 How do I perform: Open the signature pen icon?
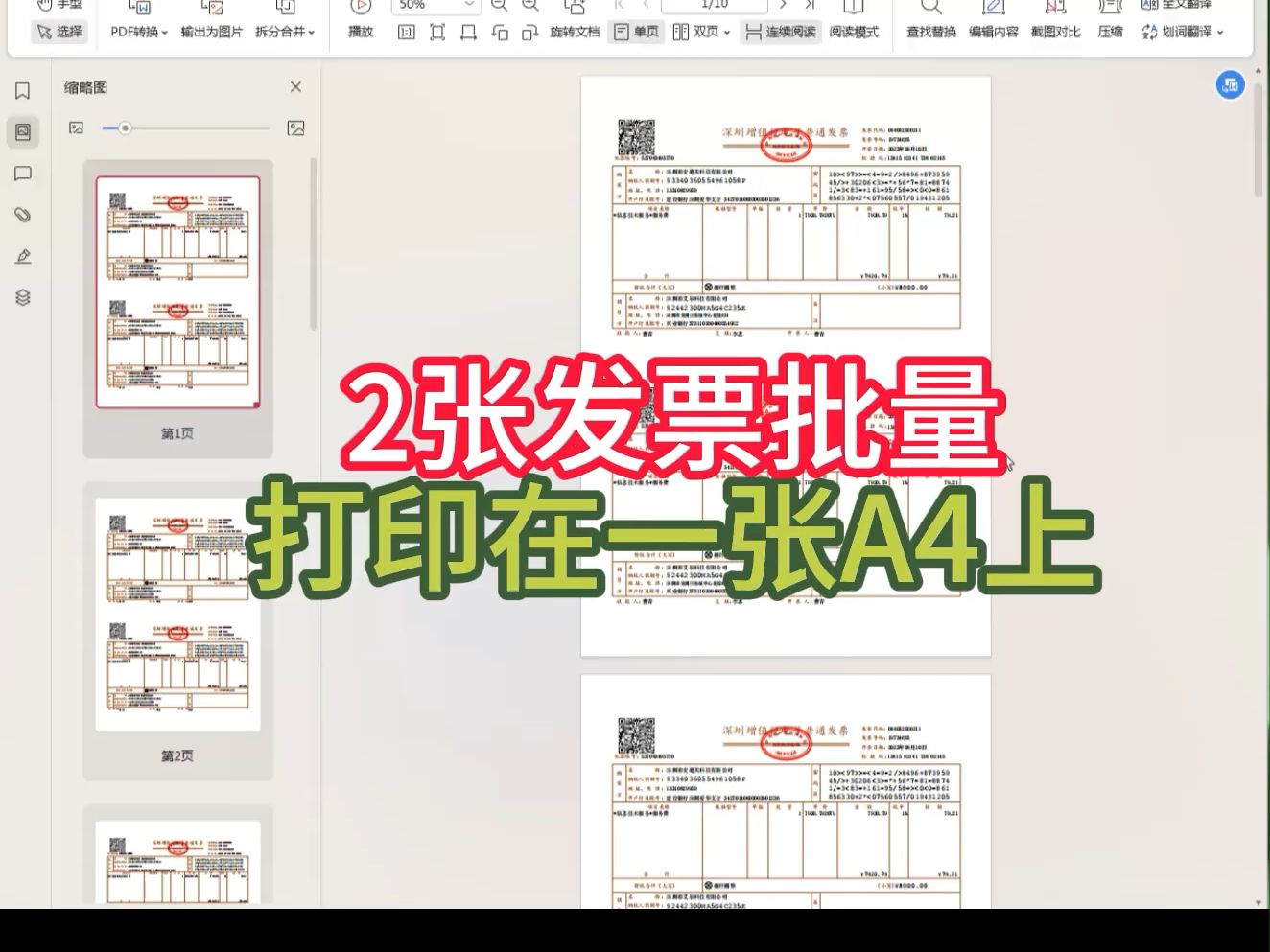click(23, 256)
